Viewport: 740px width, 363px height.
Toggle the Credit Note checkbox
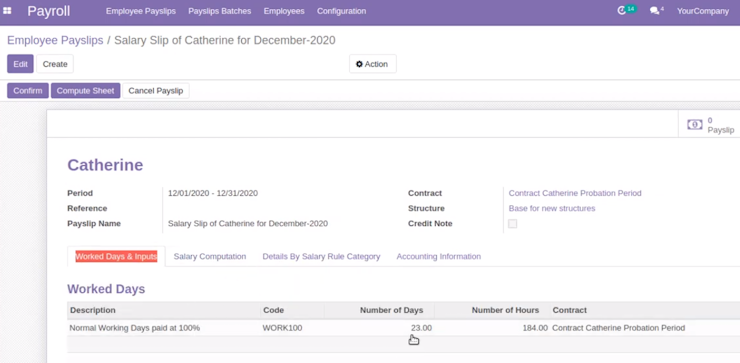point(513,224)
